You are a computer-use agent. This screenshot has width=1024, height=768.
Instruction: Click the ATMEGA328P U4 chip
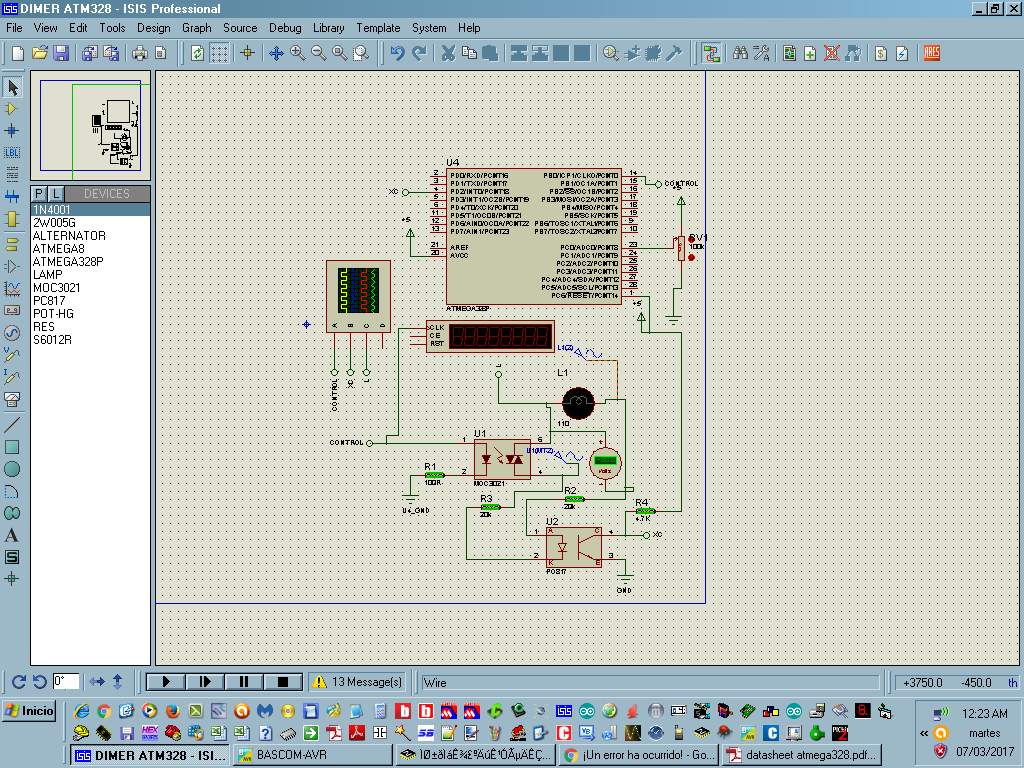534,236
